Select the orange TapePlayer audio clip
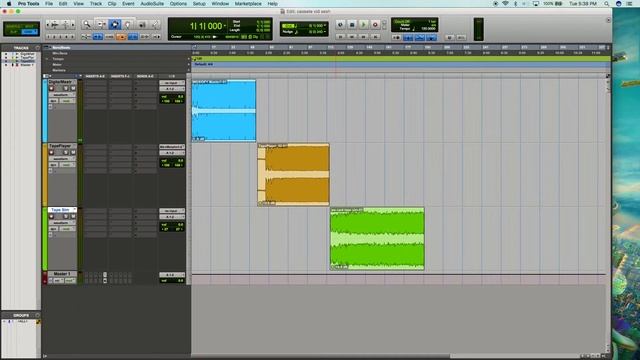The width and height of the screenshot is (640, 360). point(293,174)
